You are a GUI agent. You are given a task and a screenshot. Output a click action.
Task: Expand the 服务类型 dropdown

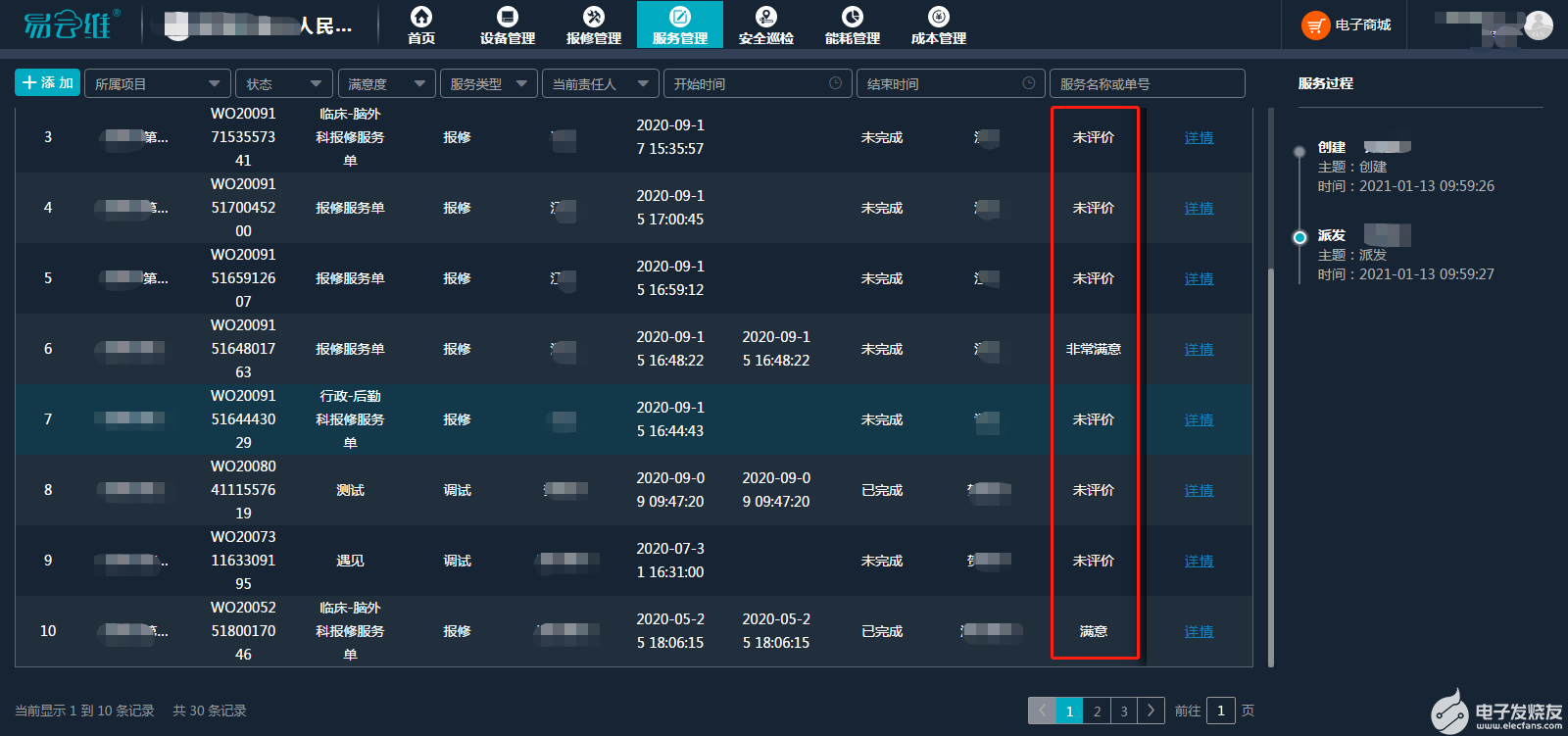point(489,83)
